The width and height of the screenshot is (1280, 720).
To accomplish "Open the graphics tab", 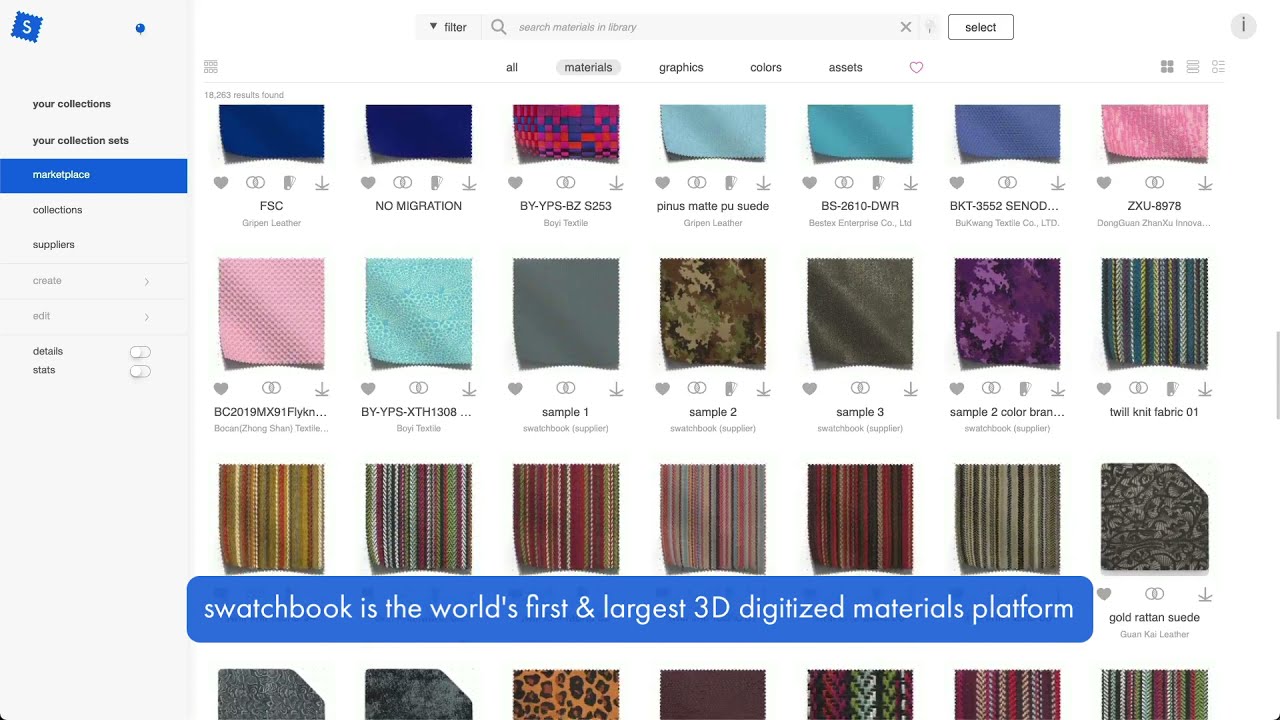I will [x=681, y=68].
